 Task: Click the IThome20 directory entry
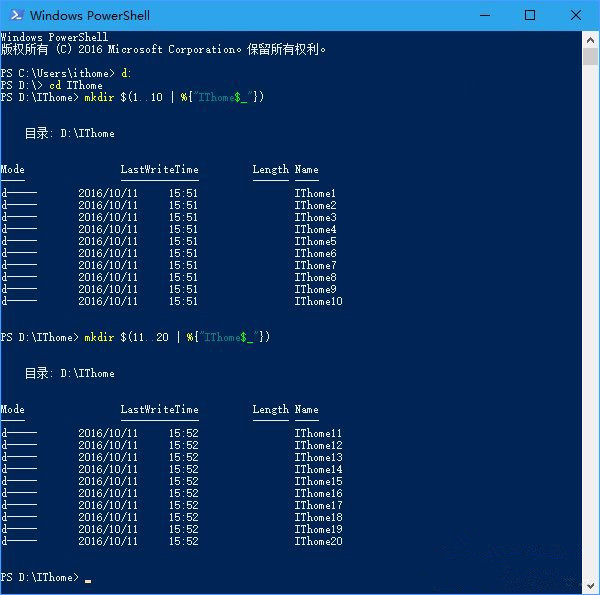(318, 542)
